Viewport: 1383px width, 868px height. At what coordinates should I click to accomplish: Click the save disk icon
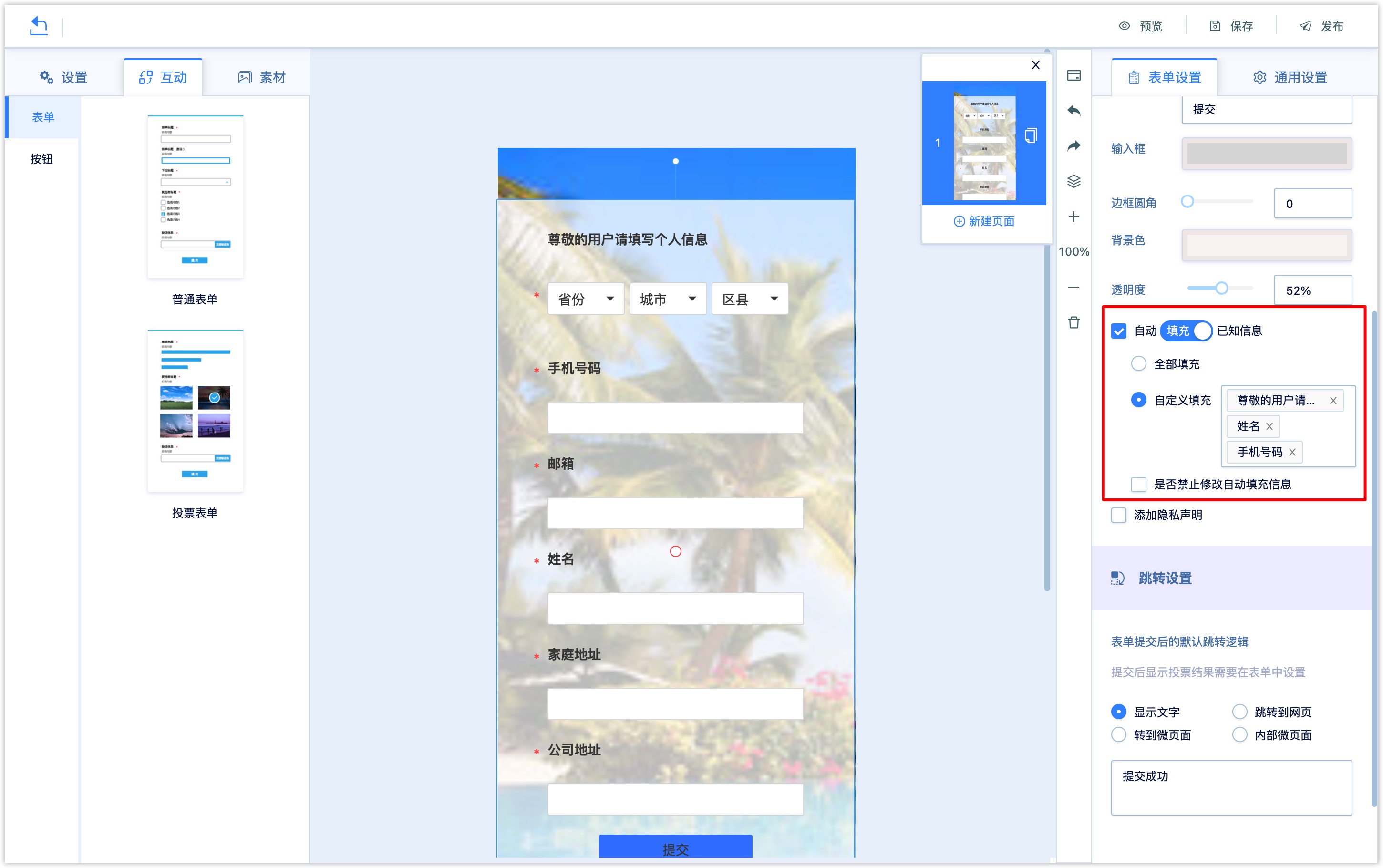tap(1215, 26)
